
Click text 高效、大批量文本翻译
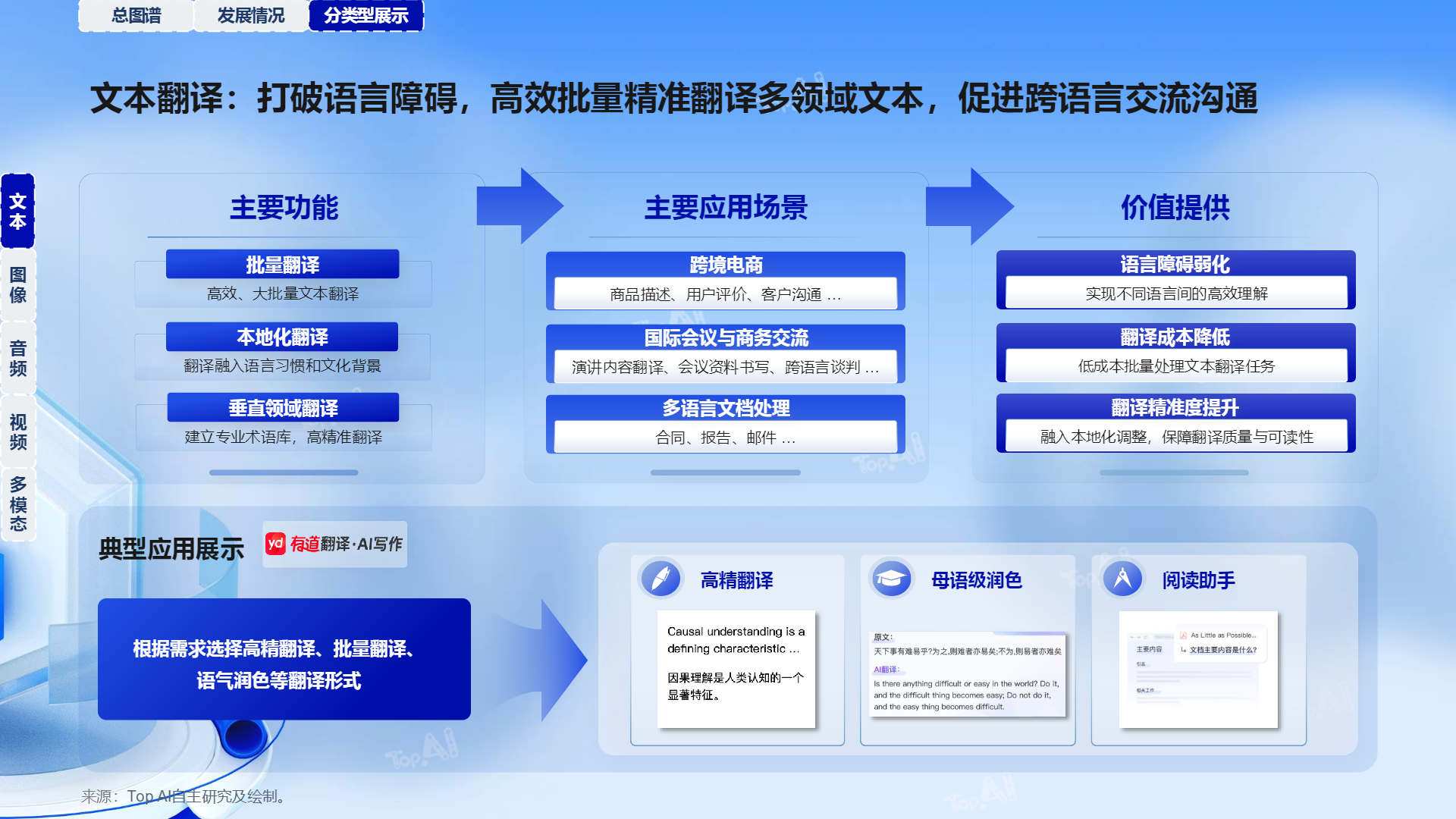coord(283,293)
